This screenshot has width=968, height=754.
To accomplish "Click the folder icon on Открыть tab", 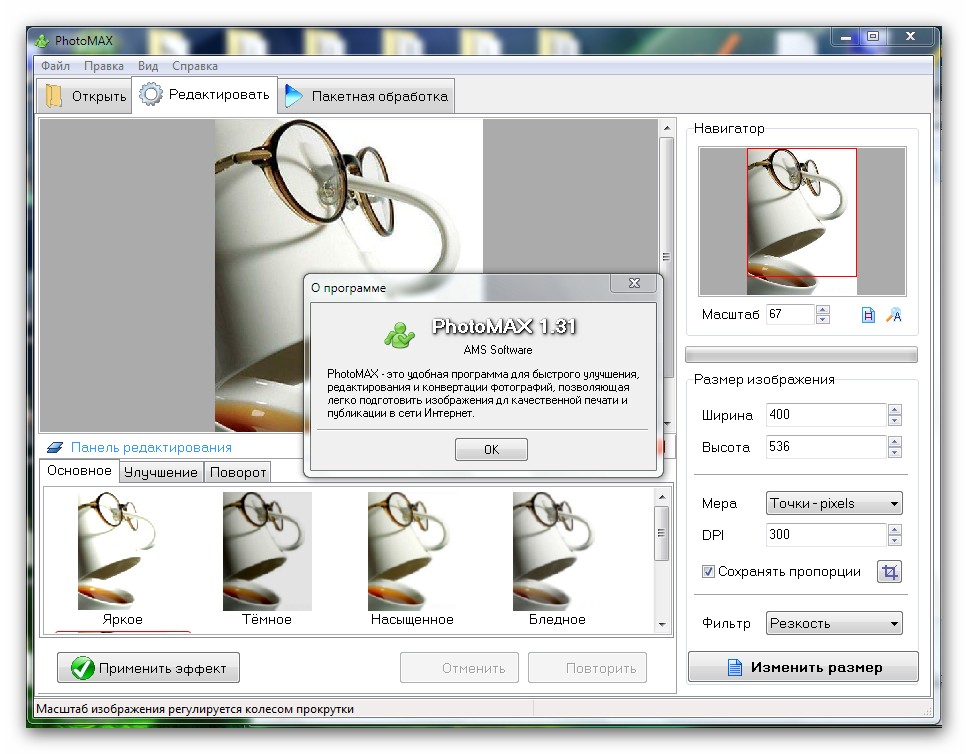I will tap(55, 96).
